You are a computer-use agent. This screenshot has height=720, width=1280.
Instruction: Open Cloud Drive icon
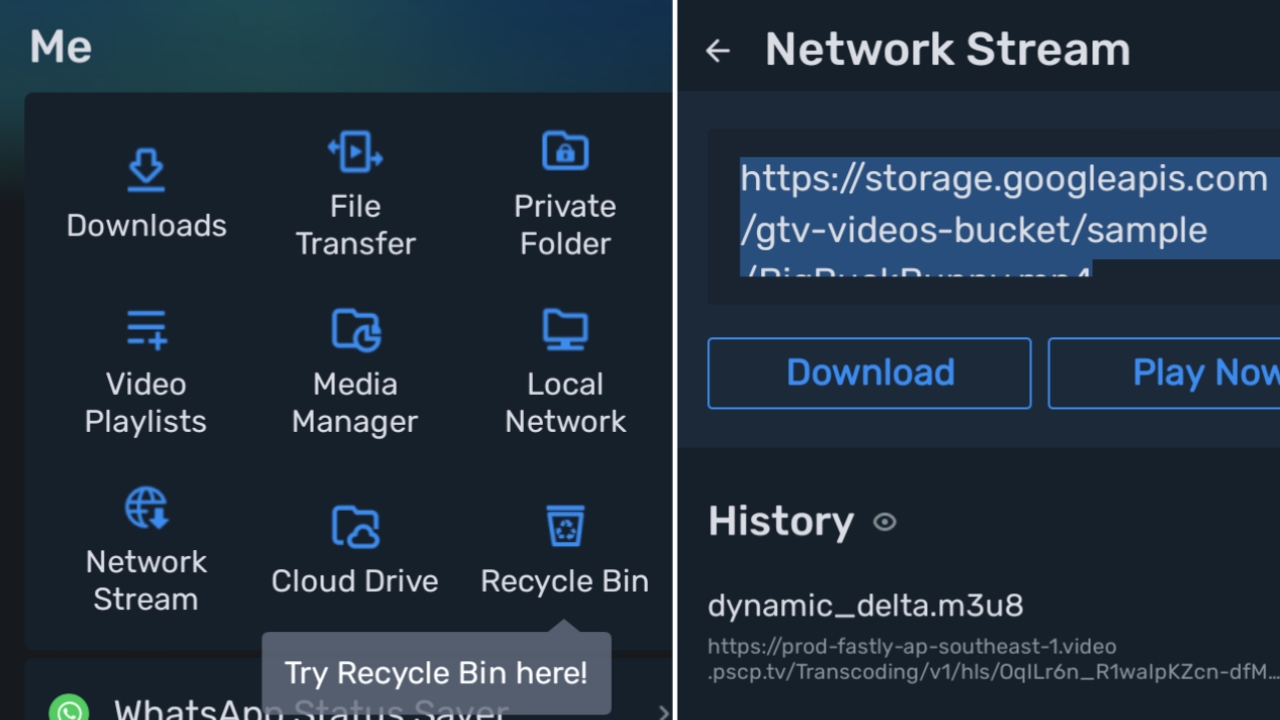click(355, 527)
